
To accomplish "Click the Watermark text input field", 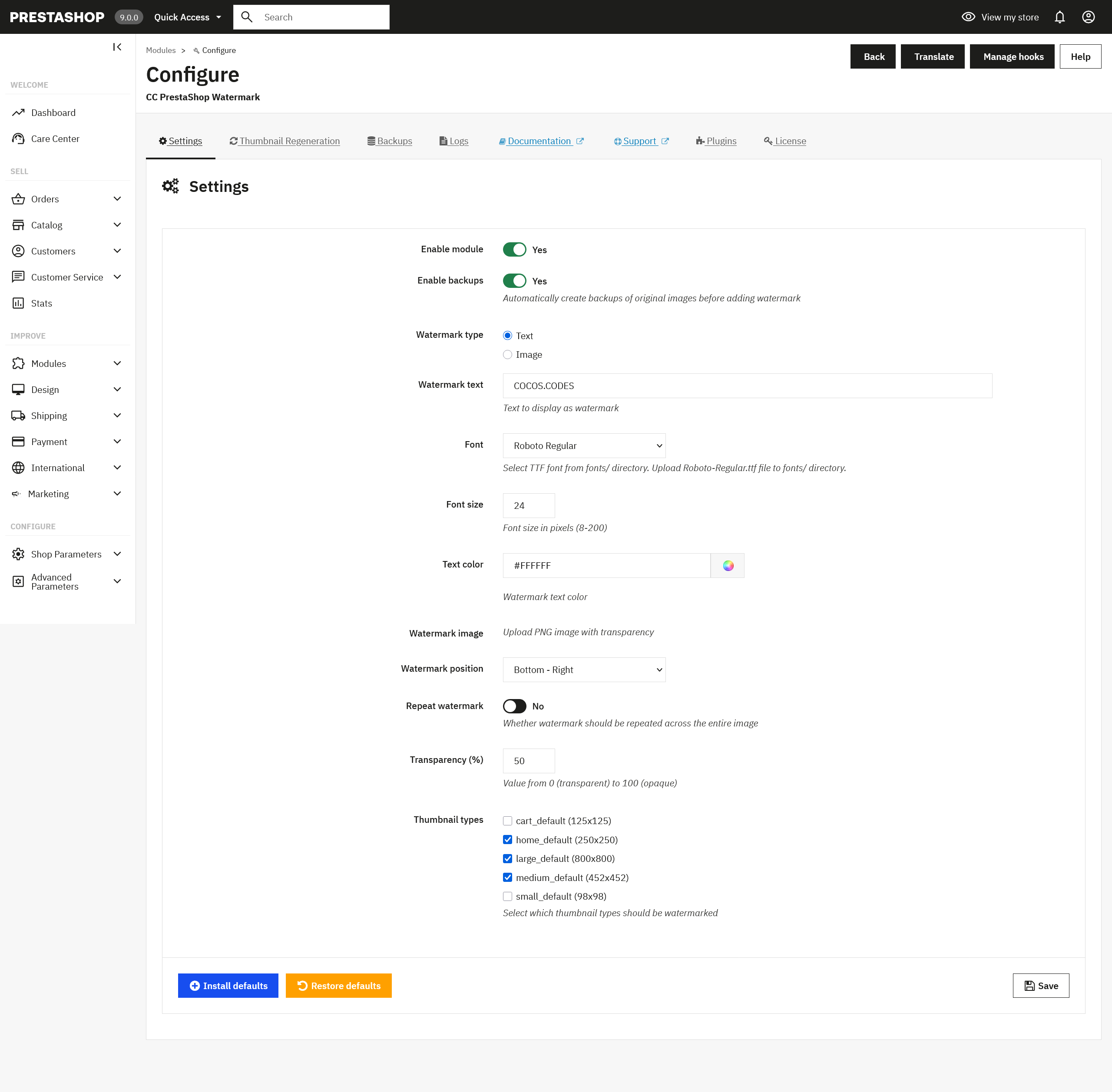I will coord(747,386).
